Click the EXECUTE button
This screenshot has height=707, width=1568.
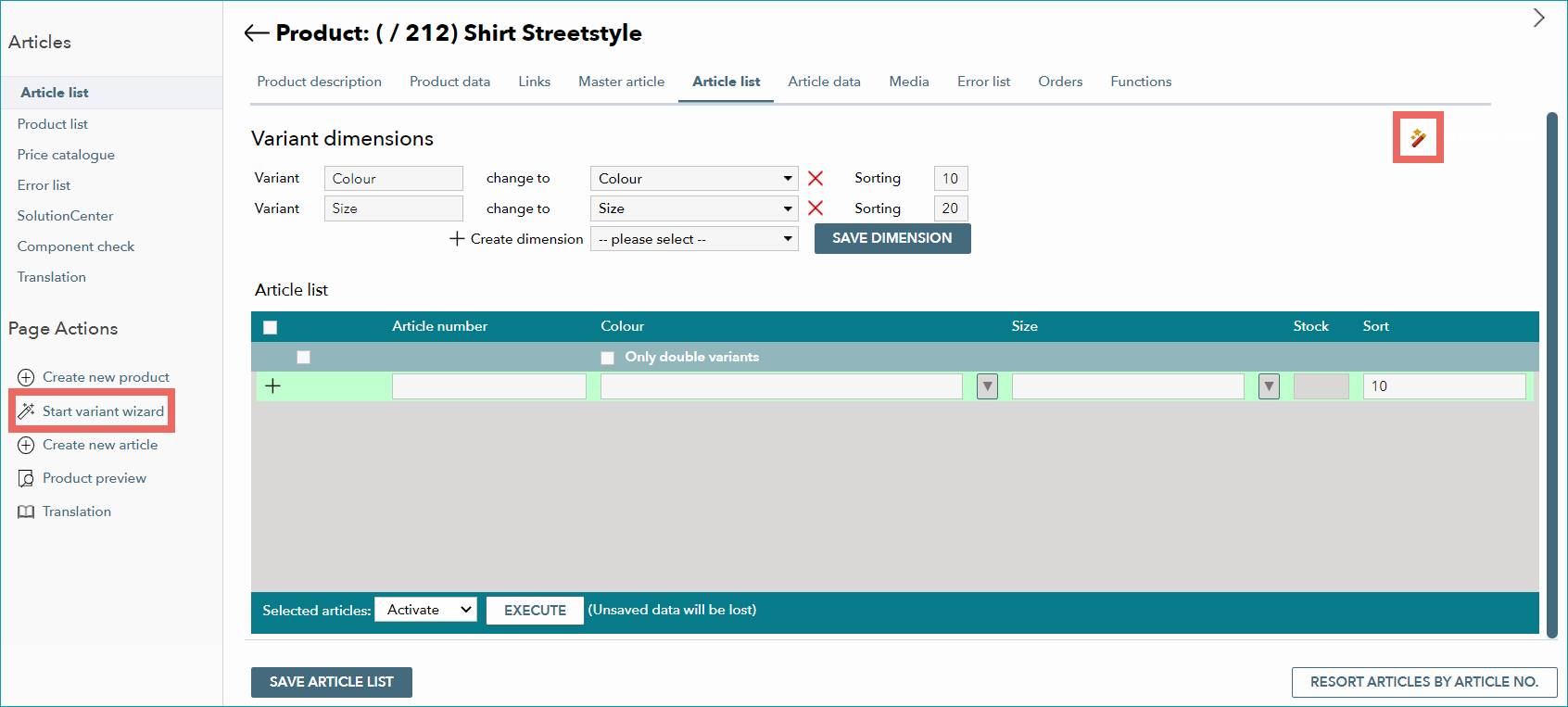pyautogui.click(x=535, y=611)
